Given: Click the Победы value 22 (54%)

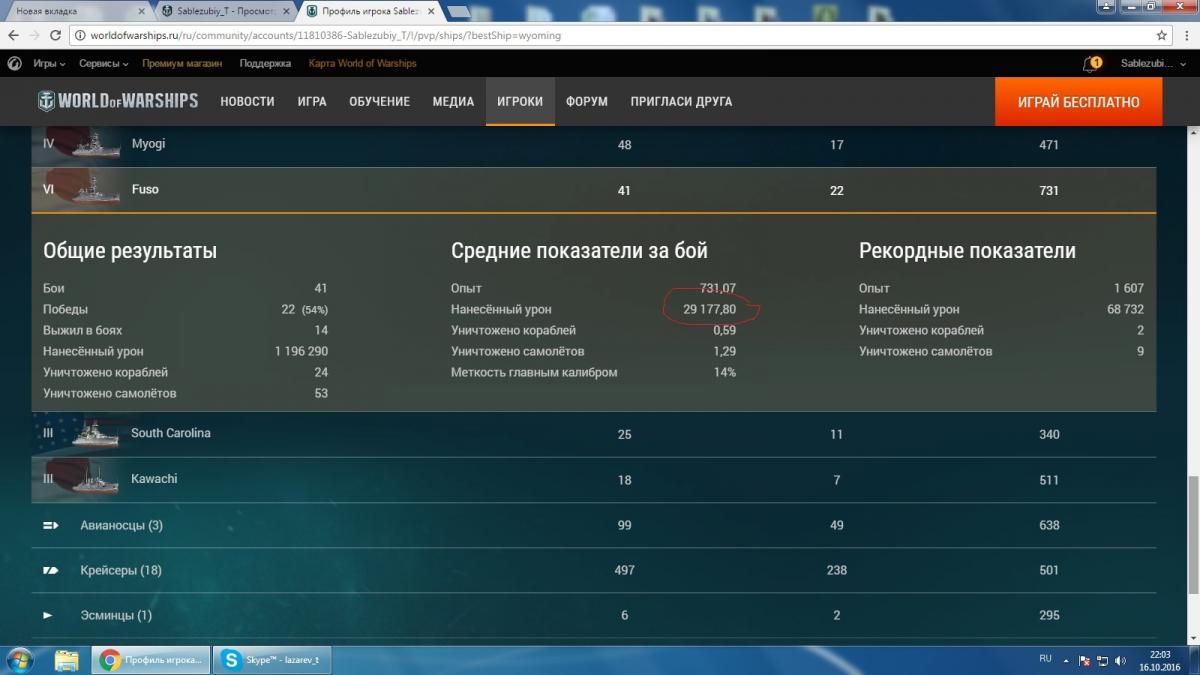Looking at the screenshot, I should 304,309.
